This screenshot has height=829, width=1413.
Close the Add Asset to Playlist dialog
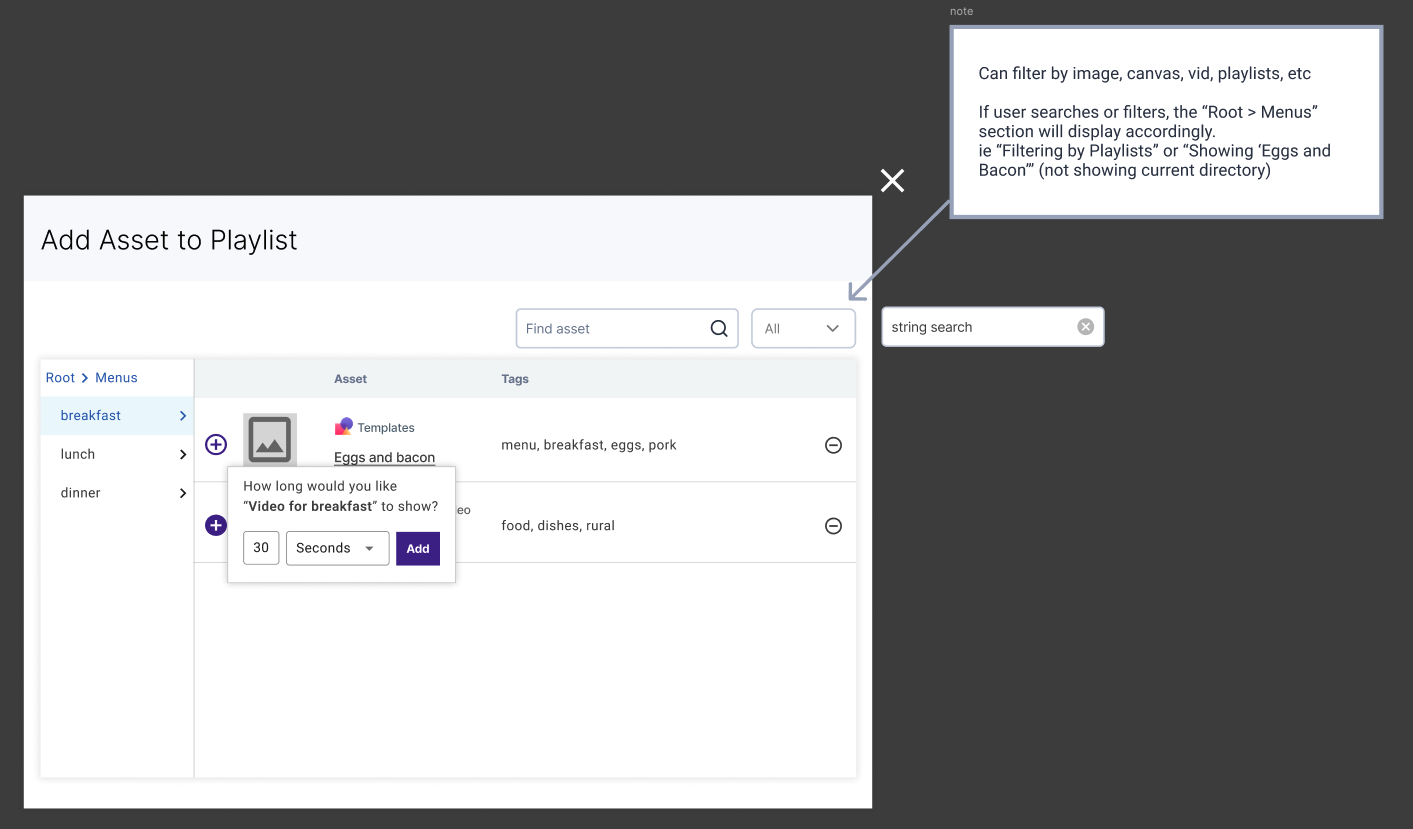pos(892,180)
